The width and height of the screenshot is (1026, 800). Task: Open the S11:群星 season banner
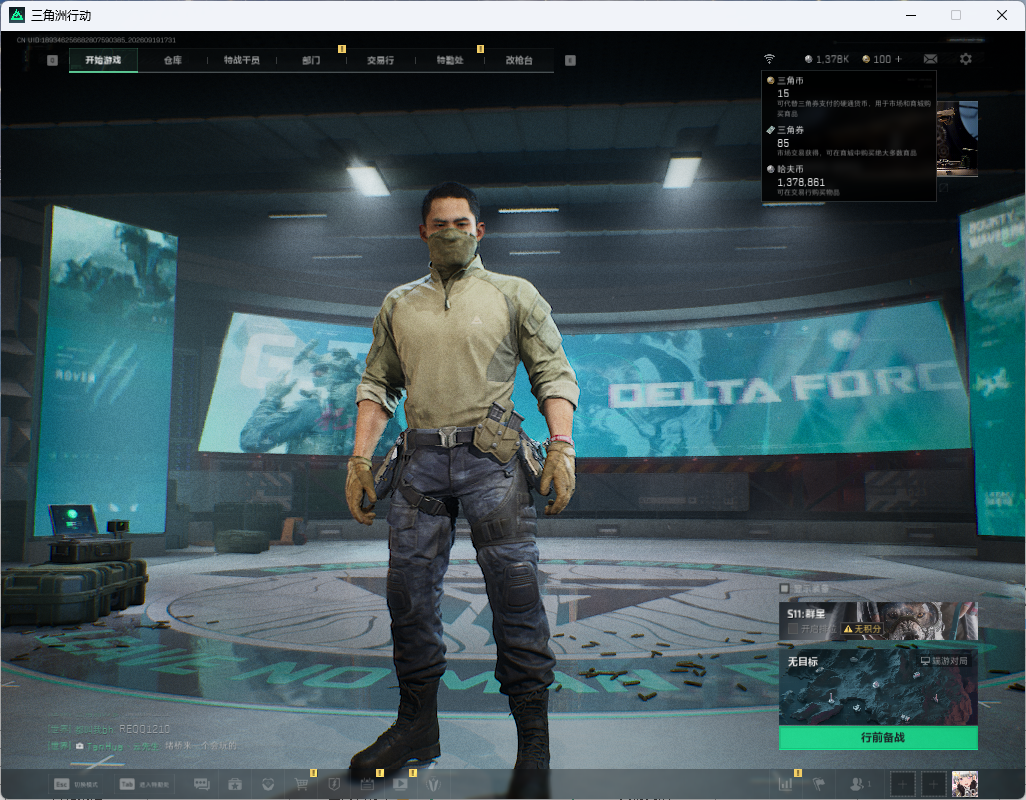pos(878,620)
